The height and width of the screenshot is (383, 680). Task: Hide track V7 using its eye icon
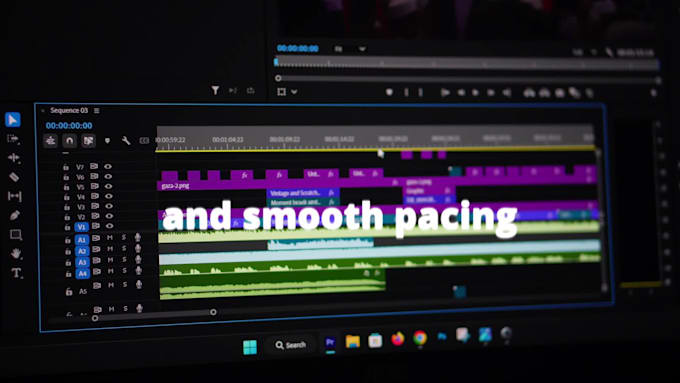108,167
